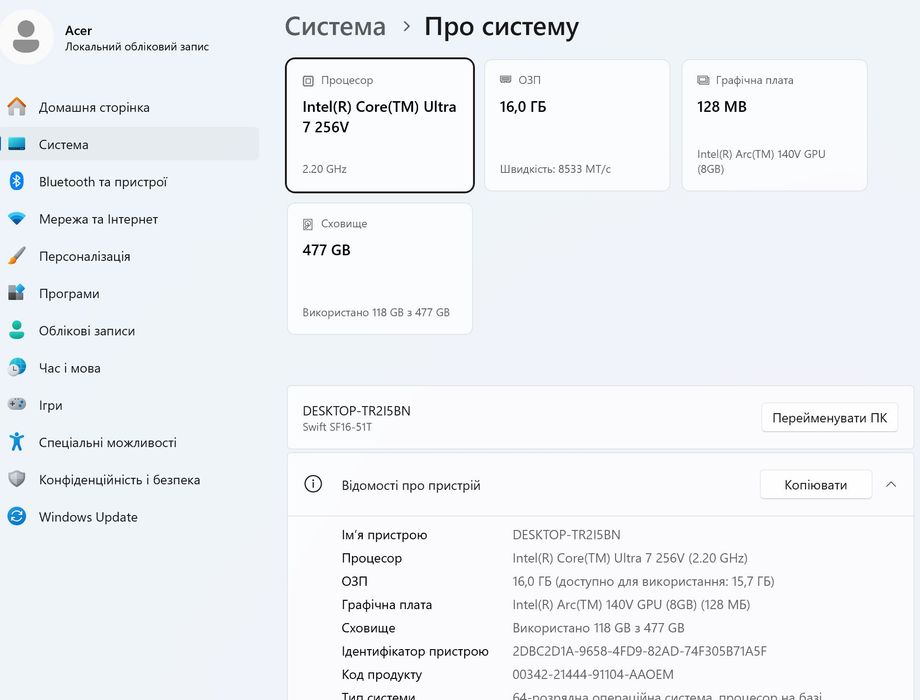Click 2.20 GHz text on processor card
The image size is (920, 700).
pos(324,169)
